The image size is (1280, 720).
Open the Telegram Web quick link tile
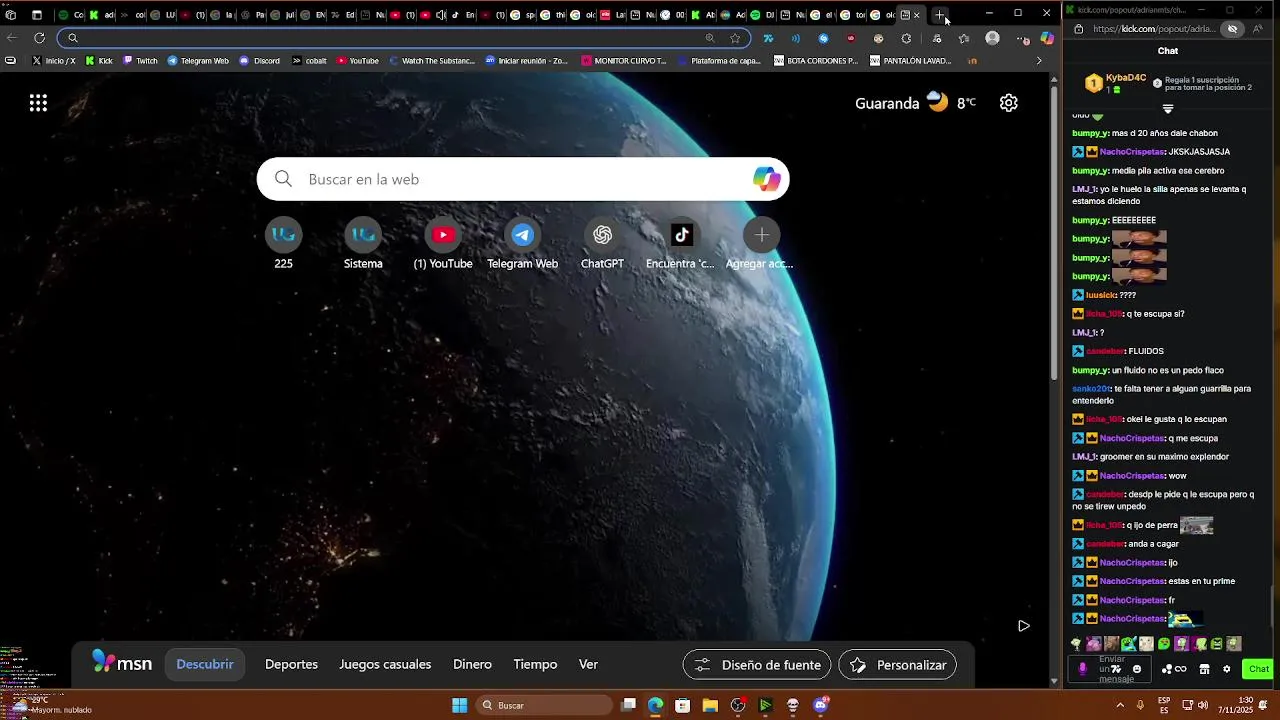click(x=522, y=245)
